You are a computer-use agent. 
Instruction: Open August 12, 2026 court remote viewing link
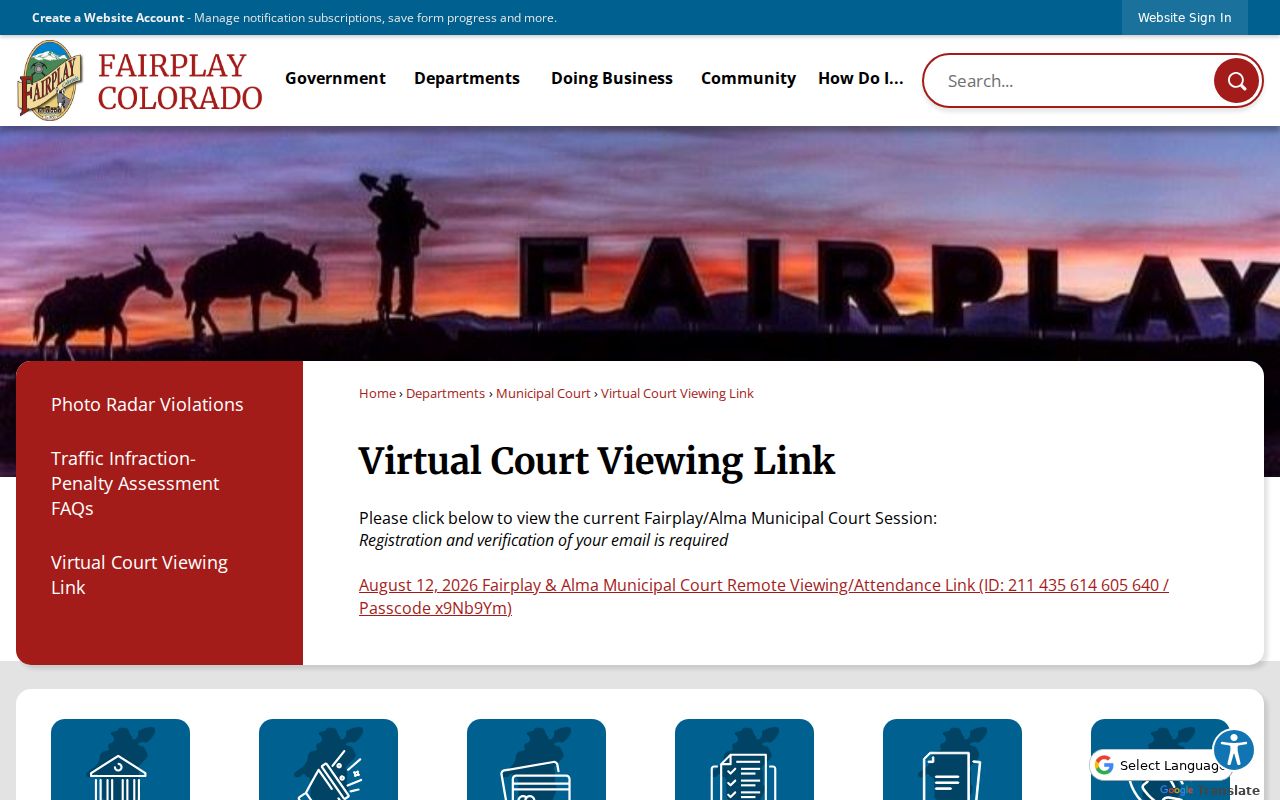[x=764, y=596]
